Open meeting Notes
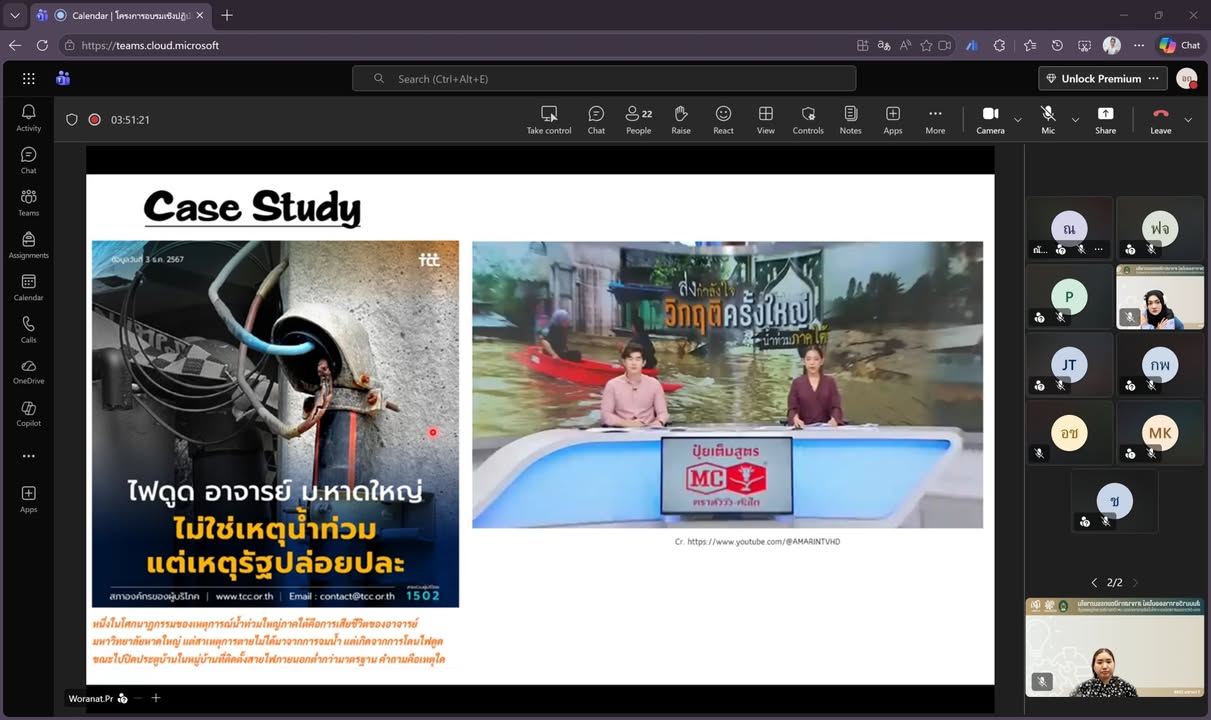This screenshot has height=720, width=1211. pyautogui.click(x=850, y=119)
